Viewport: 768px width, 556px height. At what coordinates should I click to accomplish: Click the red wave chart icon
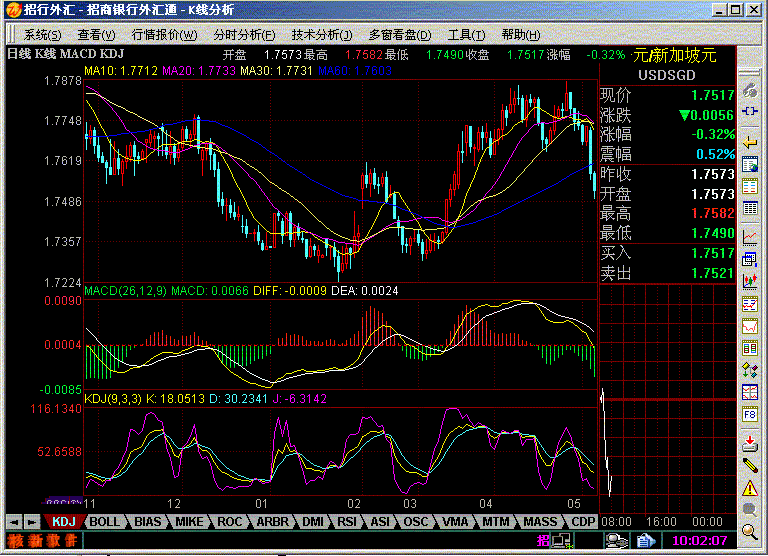[x=750, y=326]
